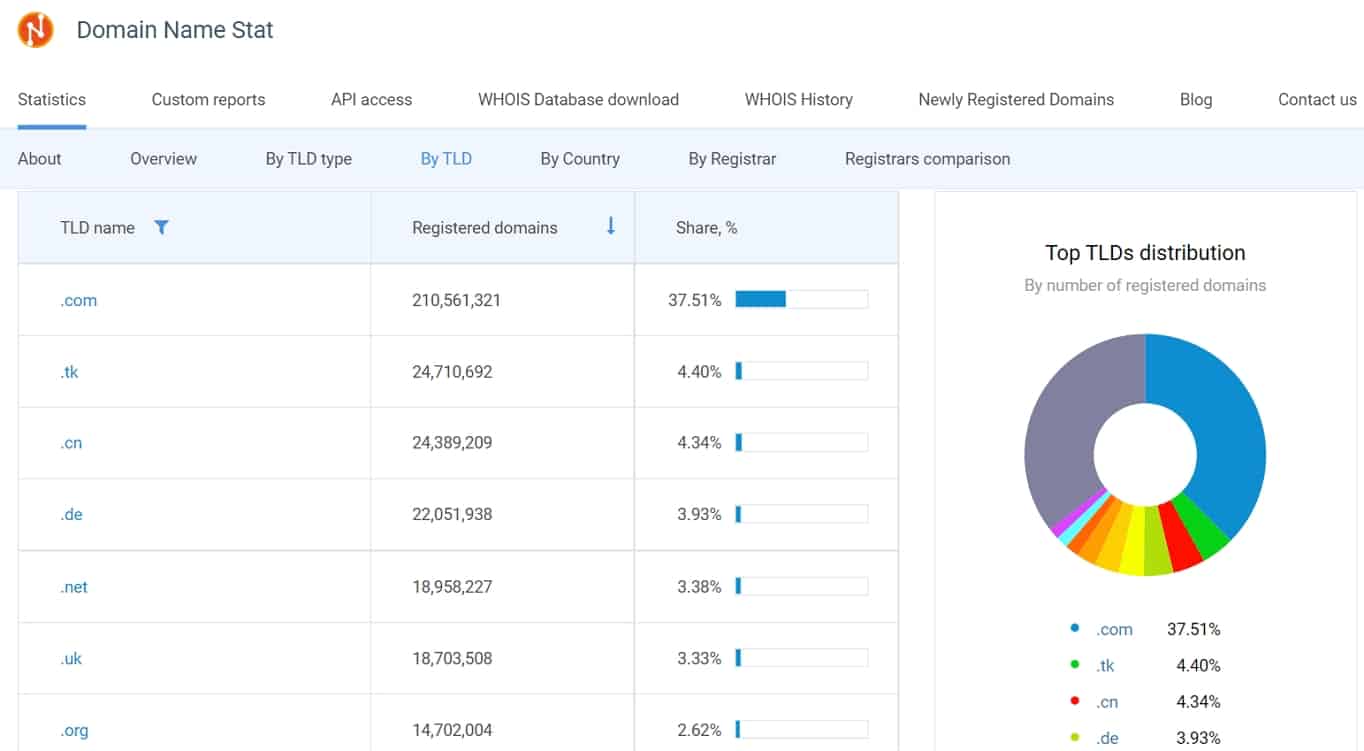Select the By Registrar sub-tab
The height and width of the screenshot is (751, 1364).
[x=732, y=158]
